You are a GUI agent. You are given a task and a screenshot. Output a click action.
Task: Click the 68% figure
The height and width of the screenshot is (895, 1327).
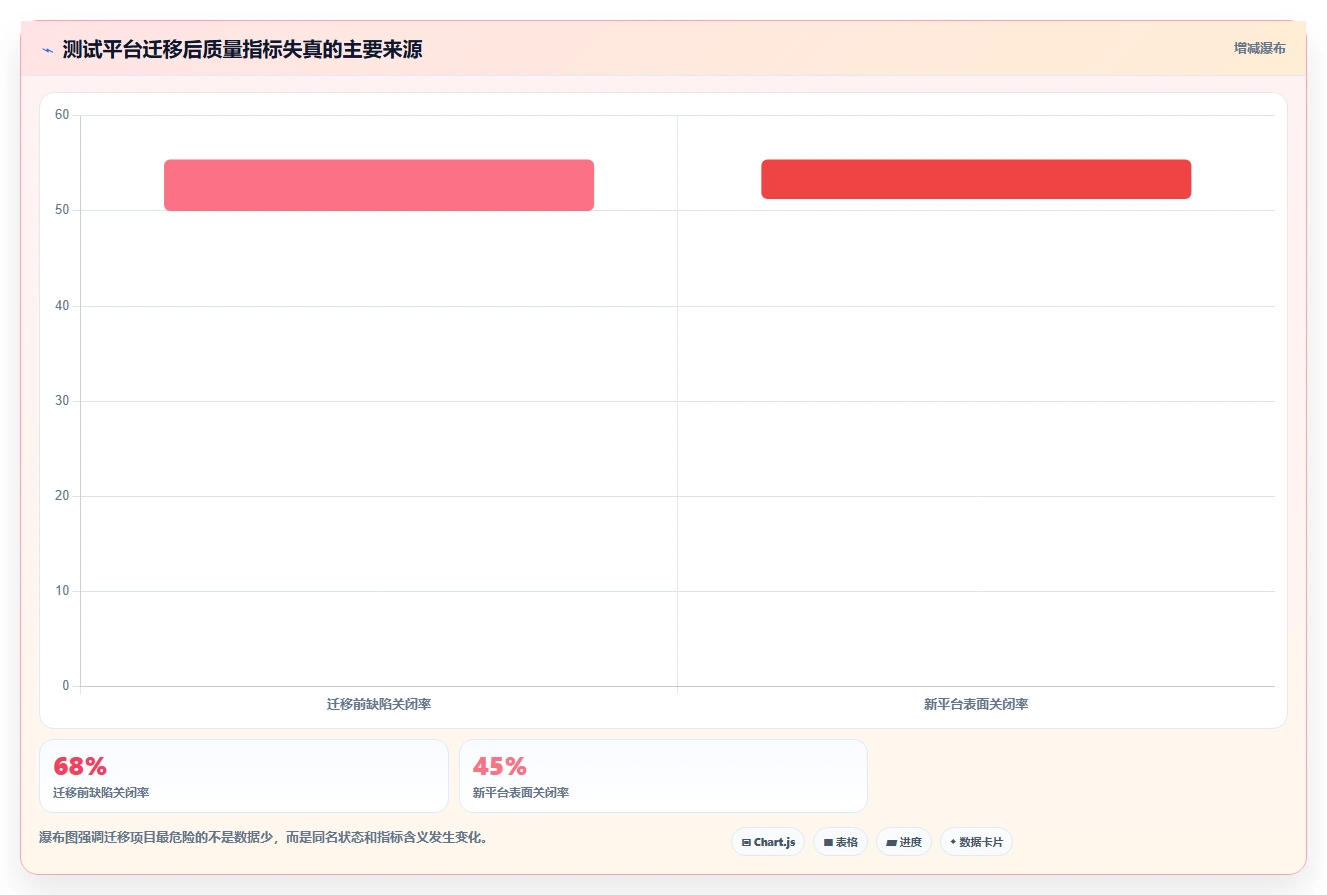pos(80,766)
